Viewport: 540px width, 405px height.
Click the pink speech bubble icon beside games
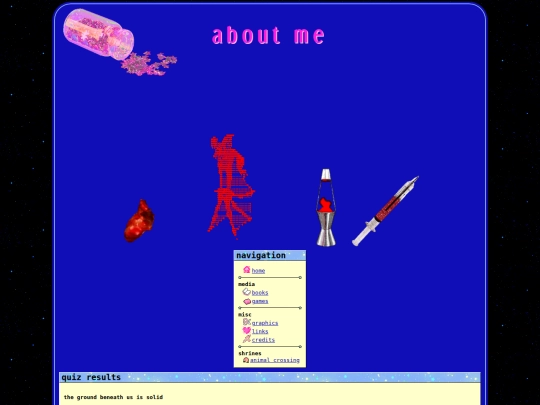(x=247, y=301)
